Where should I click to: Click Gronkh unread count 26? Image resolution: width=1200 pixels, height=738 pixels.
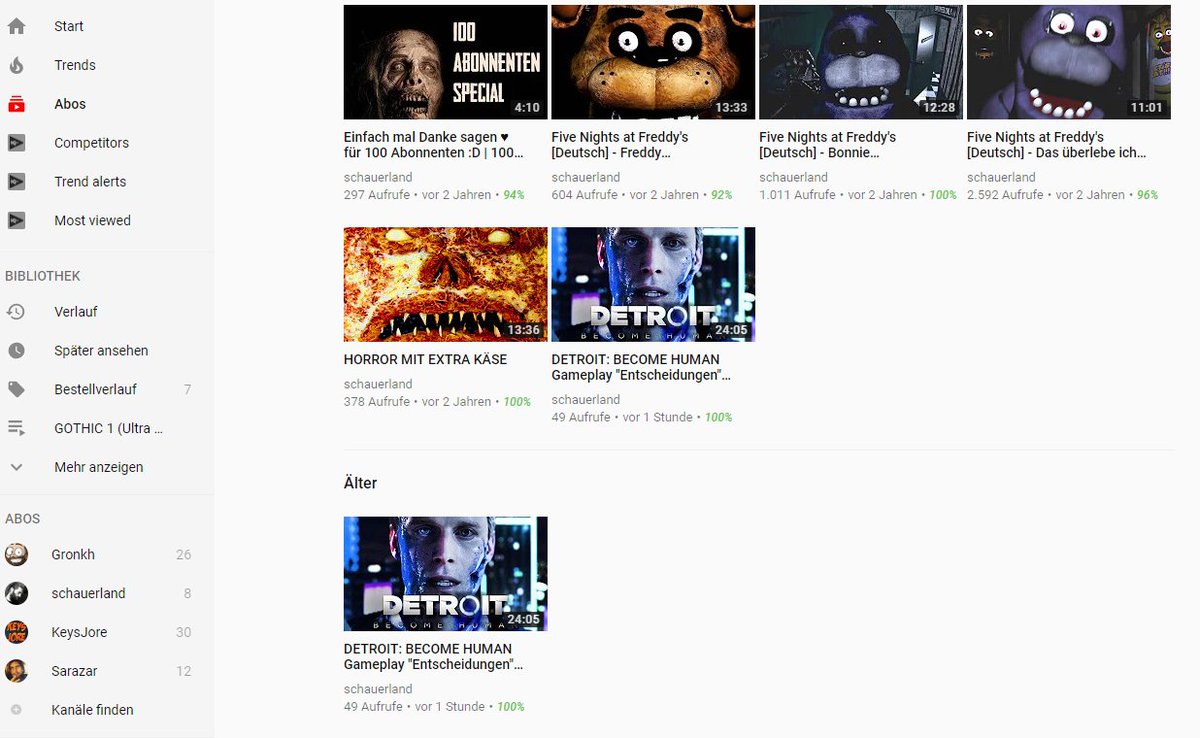pyautogui.click(x=183, y=555)
